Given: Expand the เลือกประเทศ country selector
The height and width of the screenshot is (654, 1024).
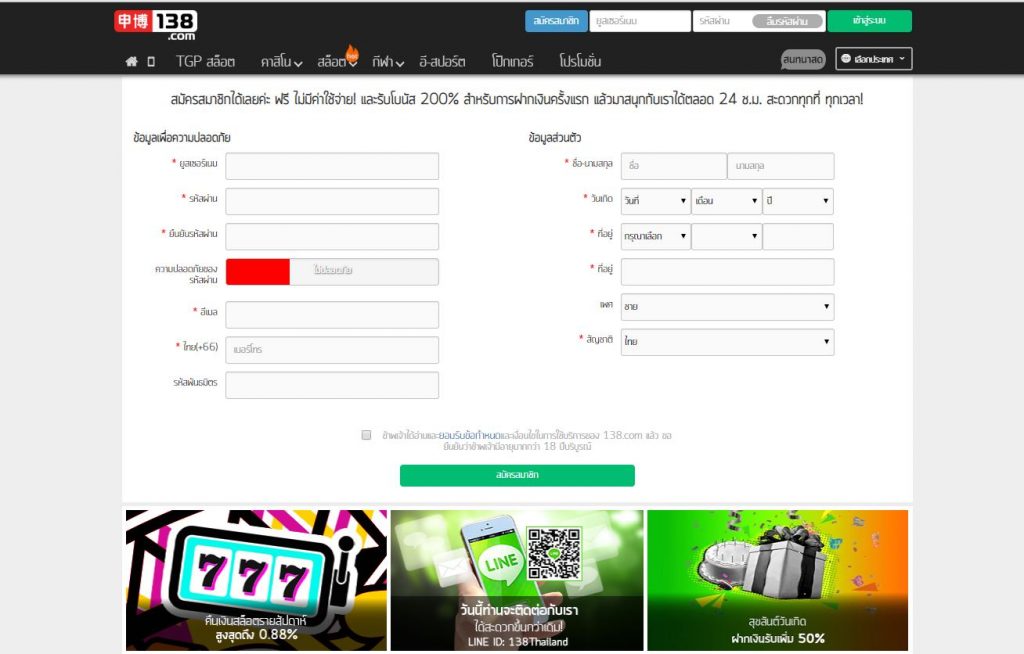Looking at the screenshot, I should (872, 59).
